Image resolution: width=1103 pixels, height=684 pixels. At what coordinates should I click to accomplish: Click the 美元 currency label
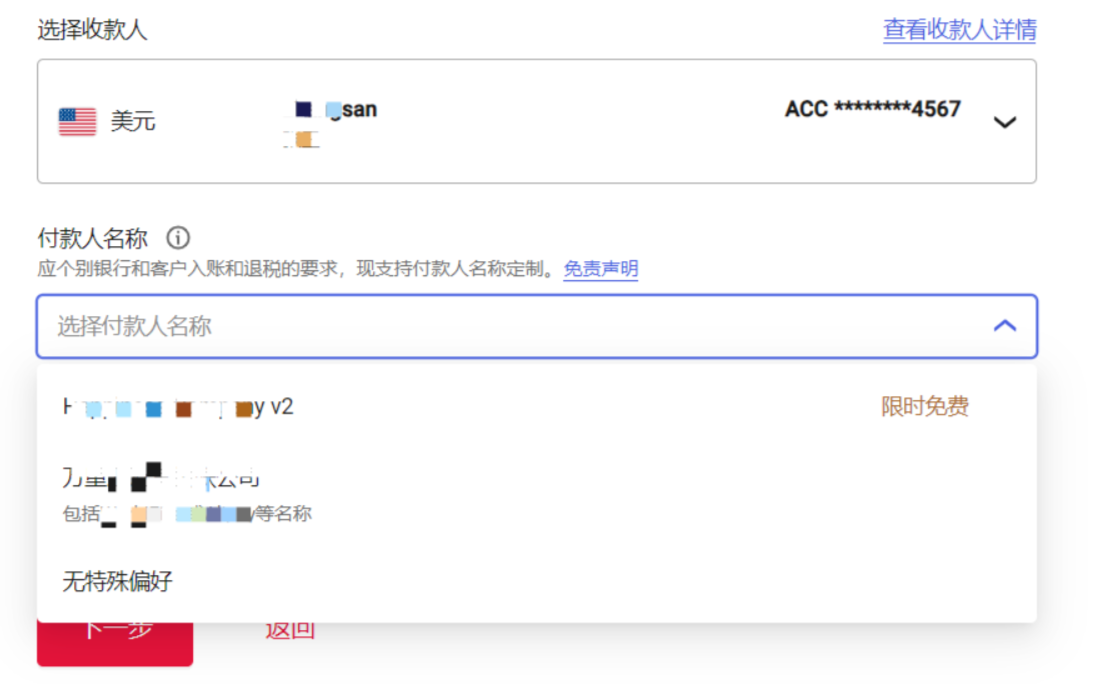132,120
